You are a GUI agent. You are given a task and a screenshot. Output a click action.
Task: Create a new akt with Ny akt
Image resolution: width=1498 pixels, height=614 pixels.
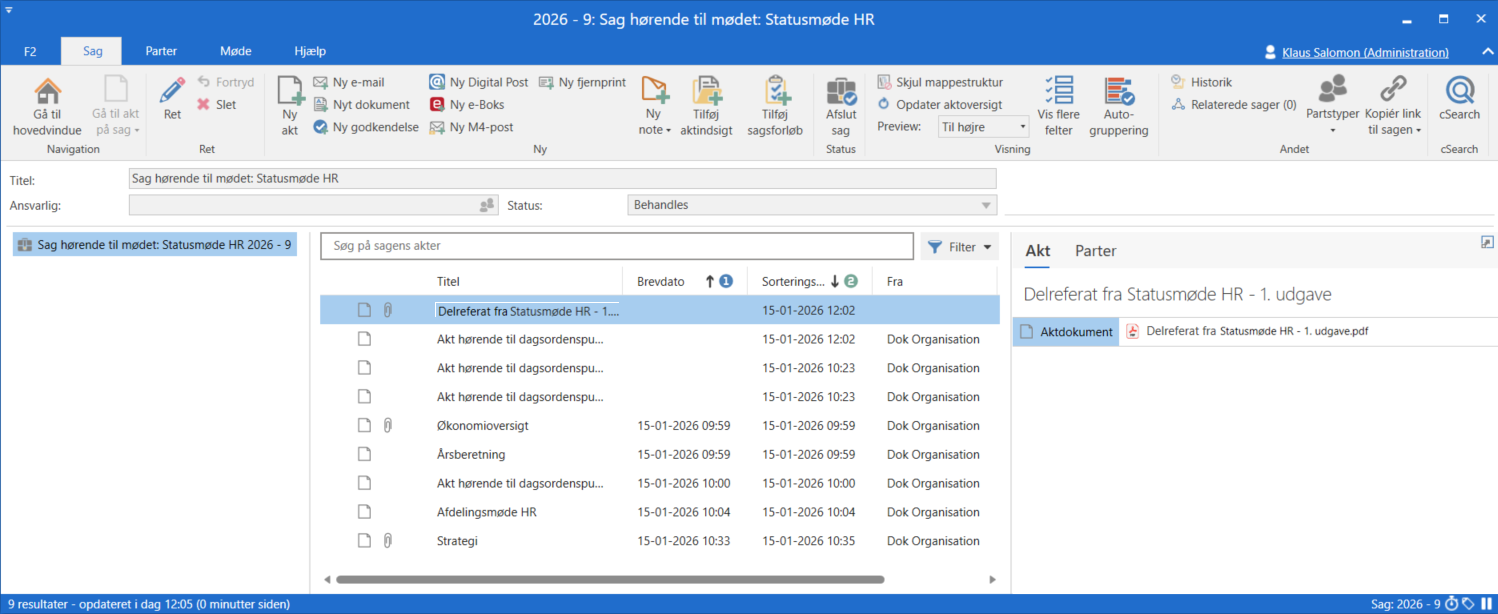(290, 93)
